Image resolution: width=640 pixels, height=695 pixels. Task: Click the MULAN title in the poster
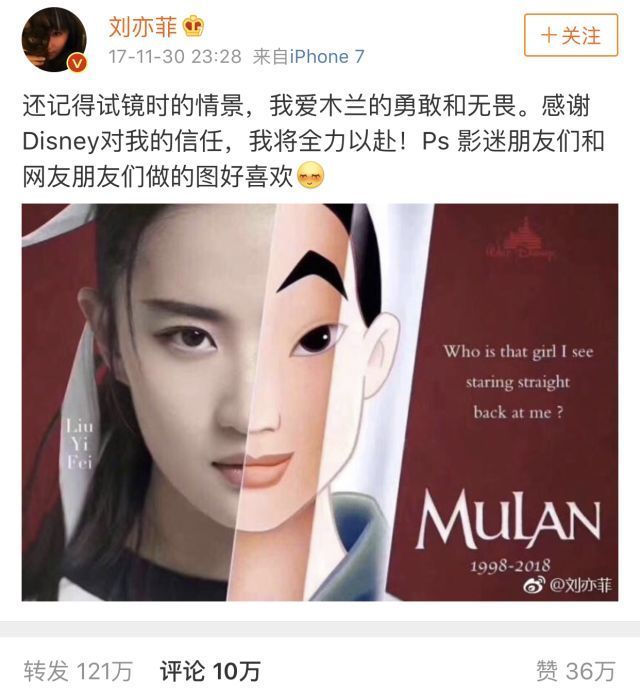508,519
